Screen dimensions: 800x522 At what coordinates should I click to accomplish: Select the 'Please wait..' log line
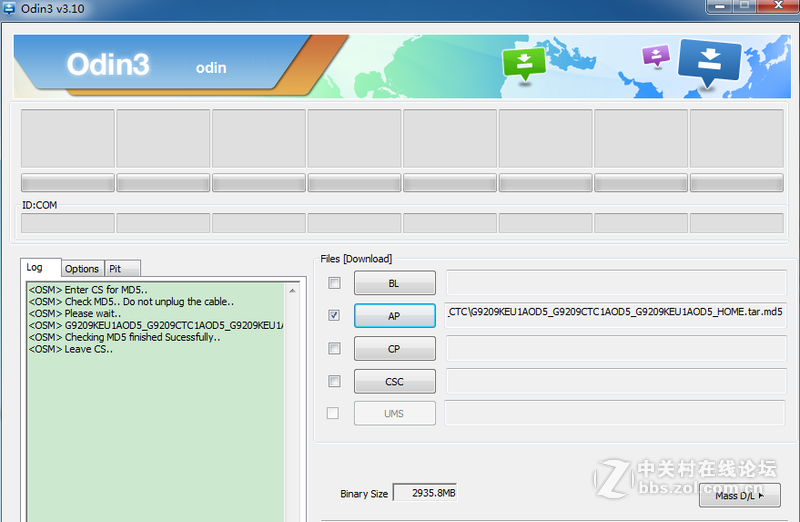pyautogui.click(x=75, y=313)
